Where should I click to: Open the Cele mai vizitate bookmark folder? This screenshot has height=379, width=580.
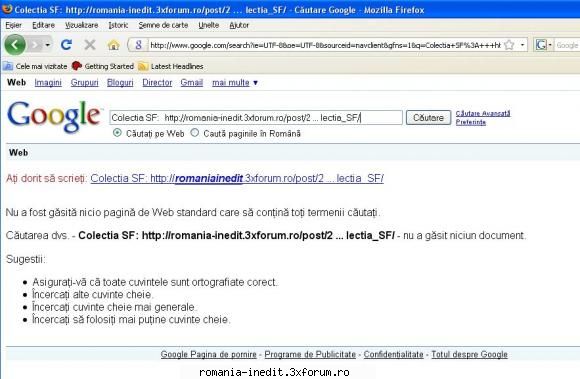[35, 66]
